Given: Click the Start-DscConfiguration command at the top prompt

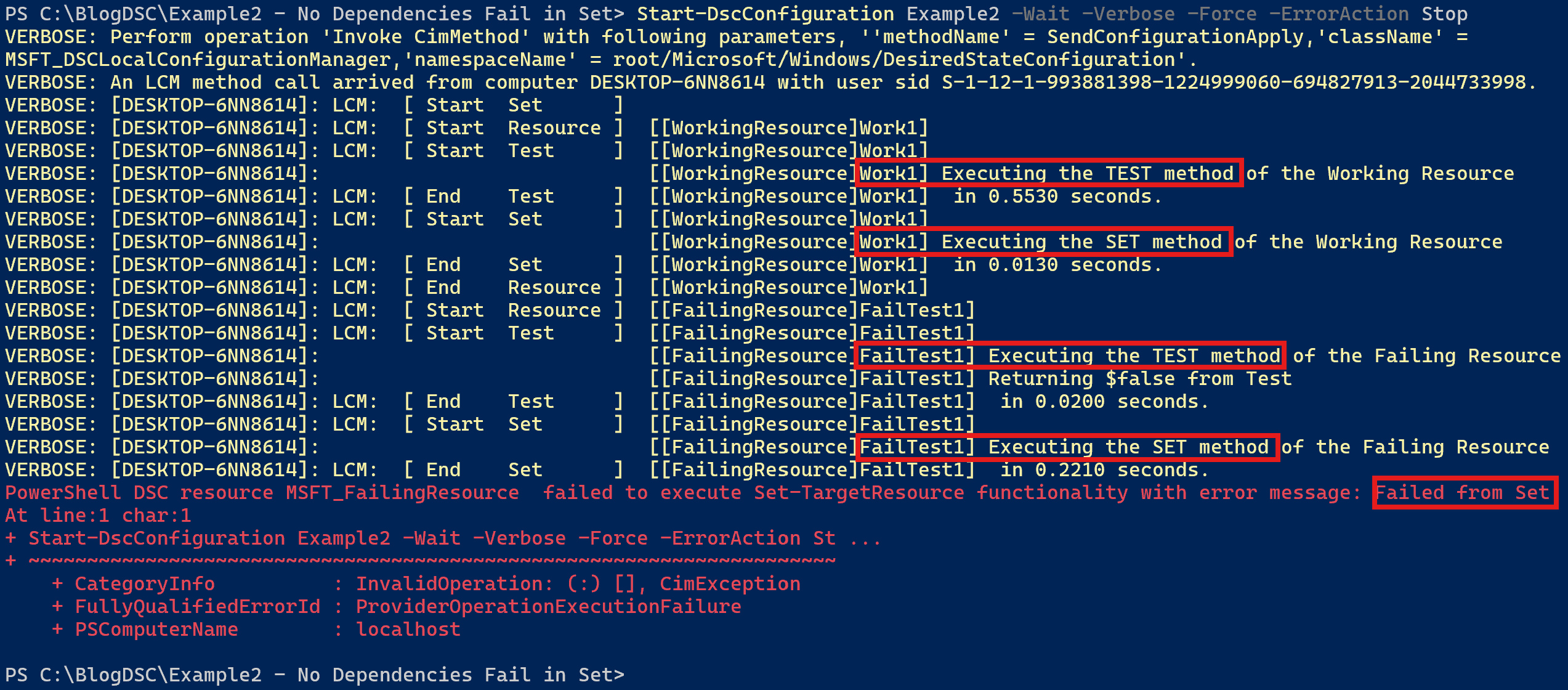Looking at the screenshot, I should coord(765,14).
